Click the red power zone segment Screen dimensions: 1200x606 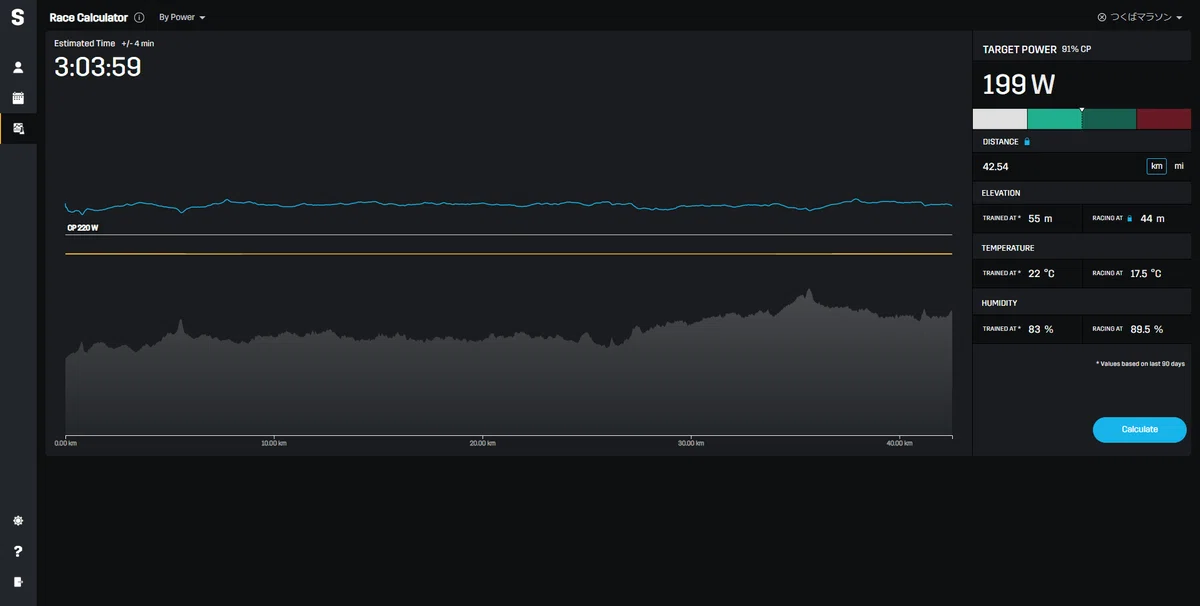click(x=1164, y=119)
